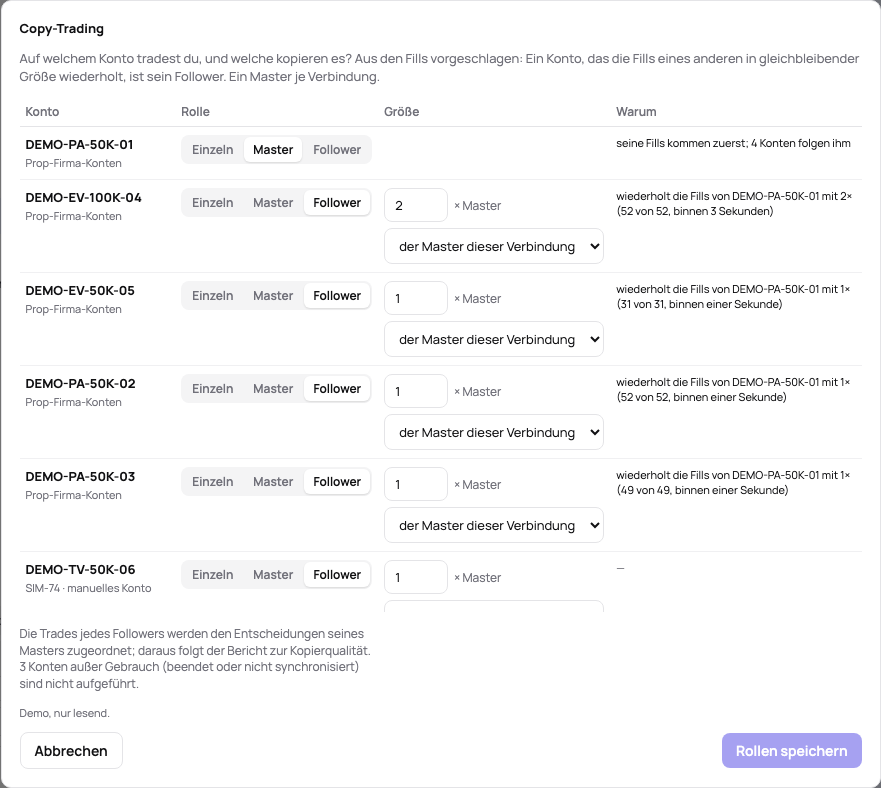The width and height of the screenshot is (881, 788).
Task: Click the Rolle column header
Action: tap(195, 111)
